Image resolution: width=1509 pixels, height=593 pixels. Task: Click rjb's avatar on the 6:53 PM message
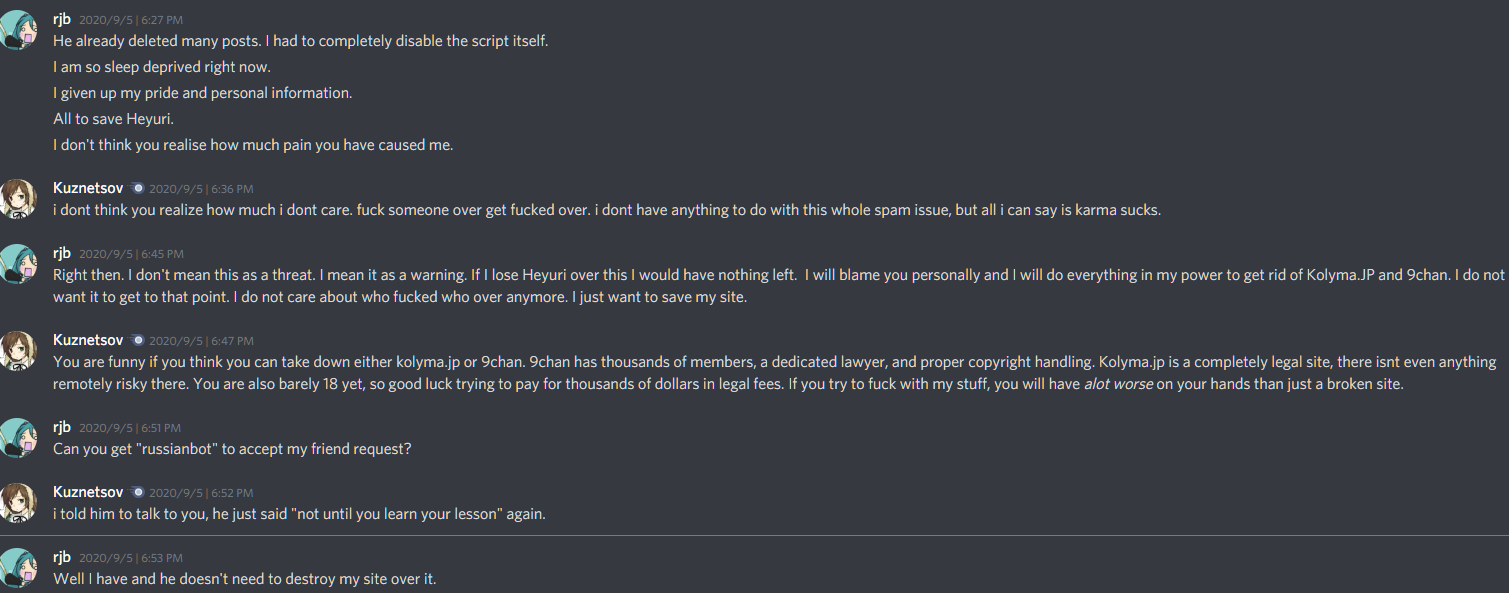coord(19,566)
